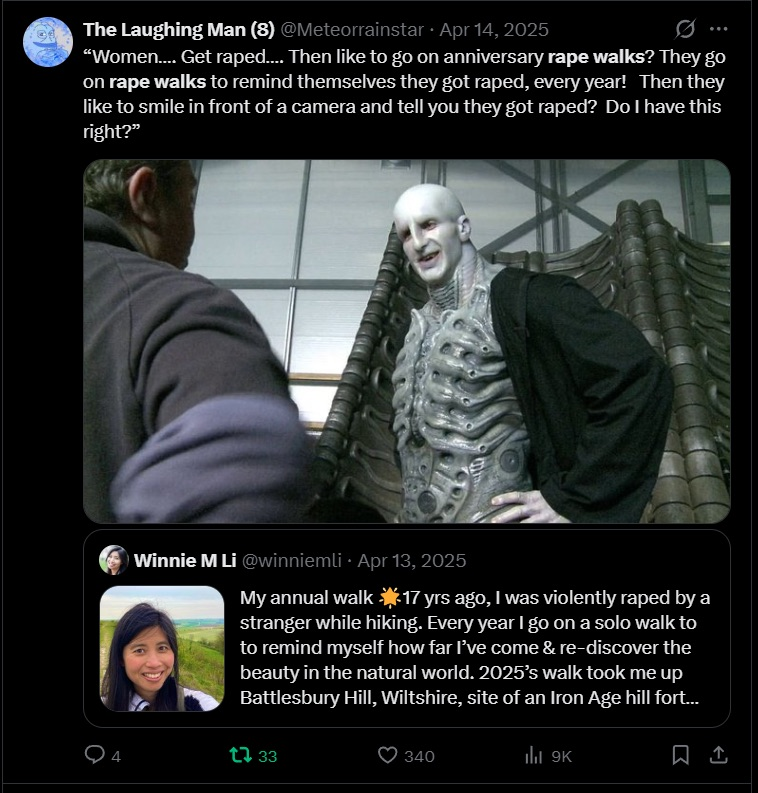
Task: Open the @winniemli handle
Action: (x=292, y=560)
